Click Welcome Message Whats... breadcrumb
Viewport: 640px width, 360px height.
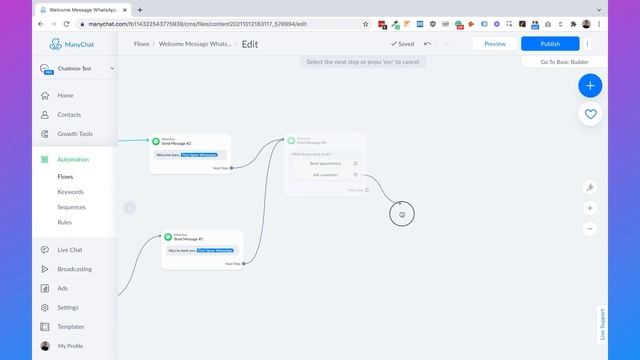(x=195, y=44)
